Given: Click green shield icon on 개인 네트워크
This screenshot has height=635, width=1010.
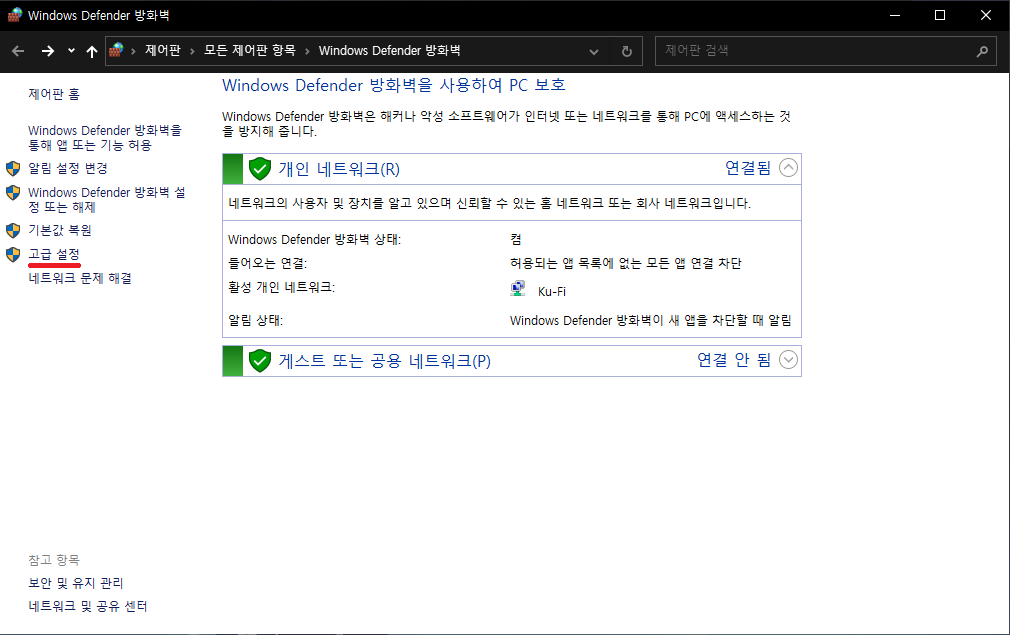Looking at the screenshot, I should click(260, 169).
